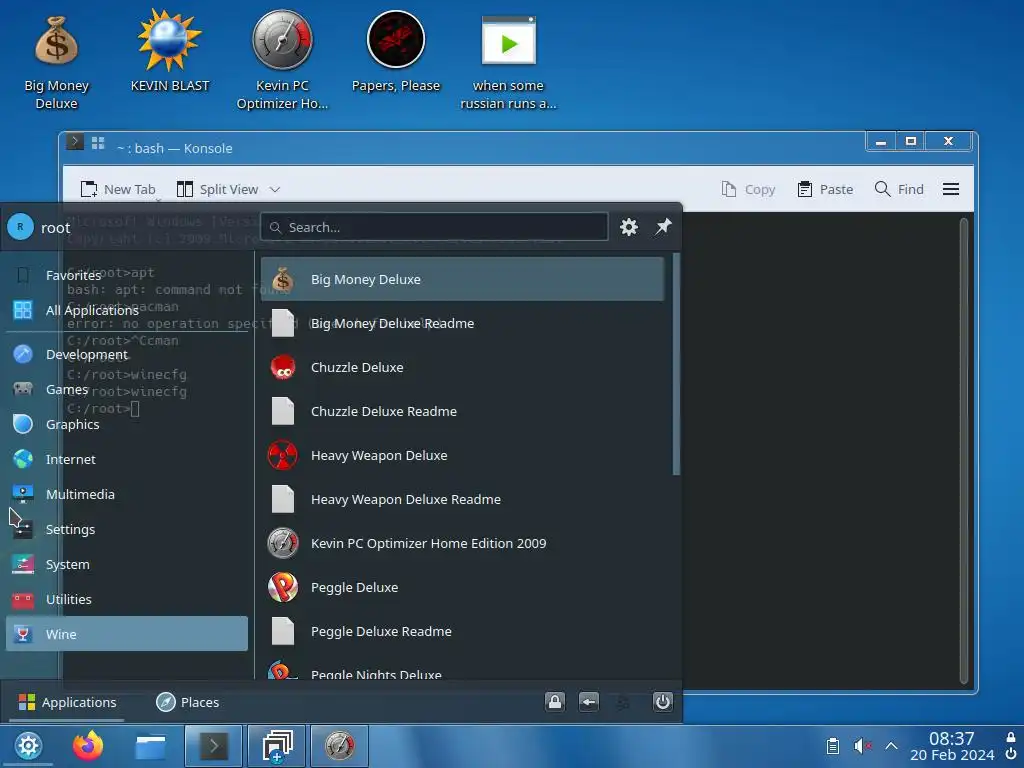Click the multi-window icon on the taskbar
Image resolution: width=1024 pixels, height=768 pixels.
pyautogui.click(x=277, y=746)
